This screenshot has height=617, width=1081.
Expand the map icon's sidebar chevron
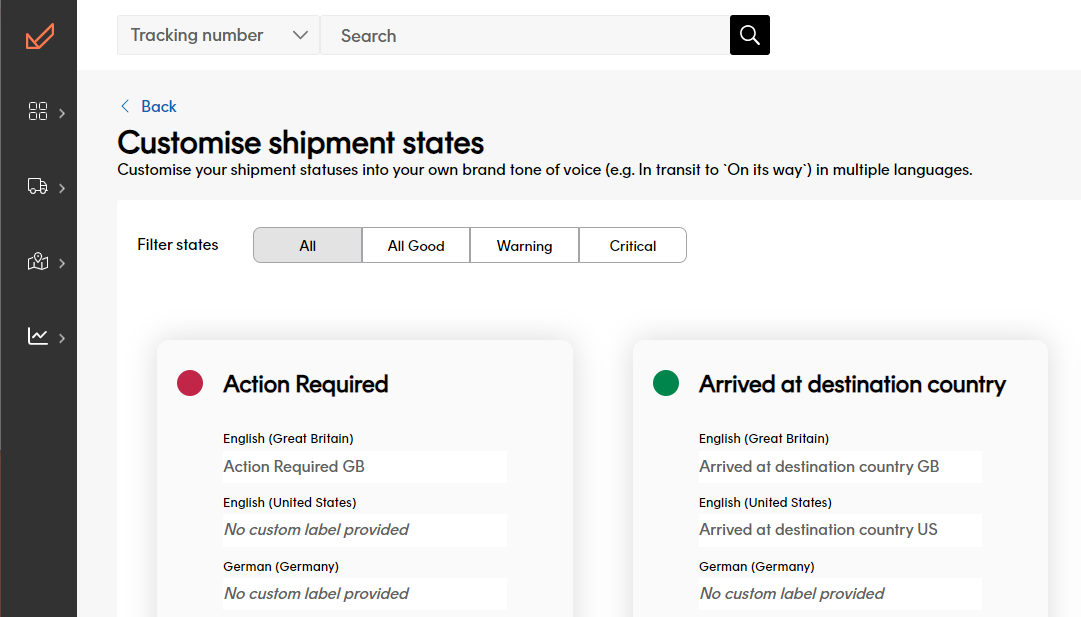coord(60,262)
